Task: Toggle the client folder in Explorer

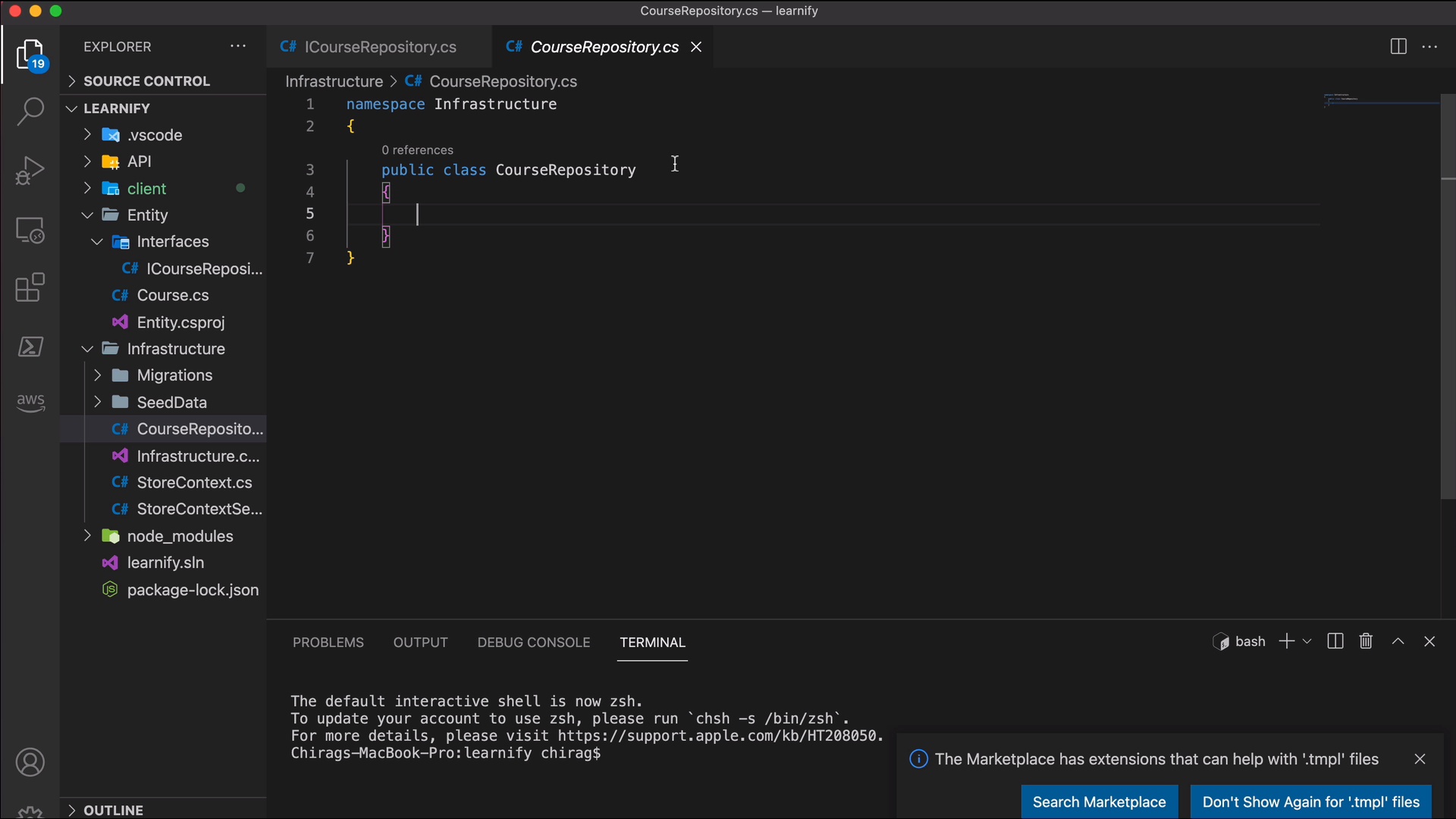Action: click(147, 189)
